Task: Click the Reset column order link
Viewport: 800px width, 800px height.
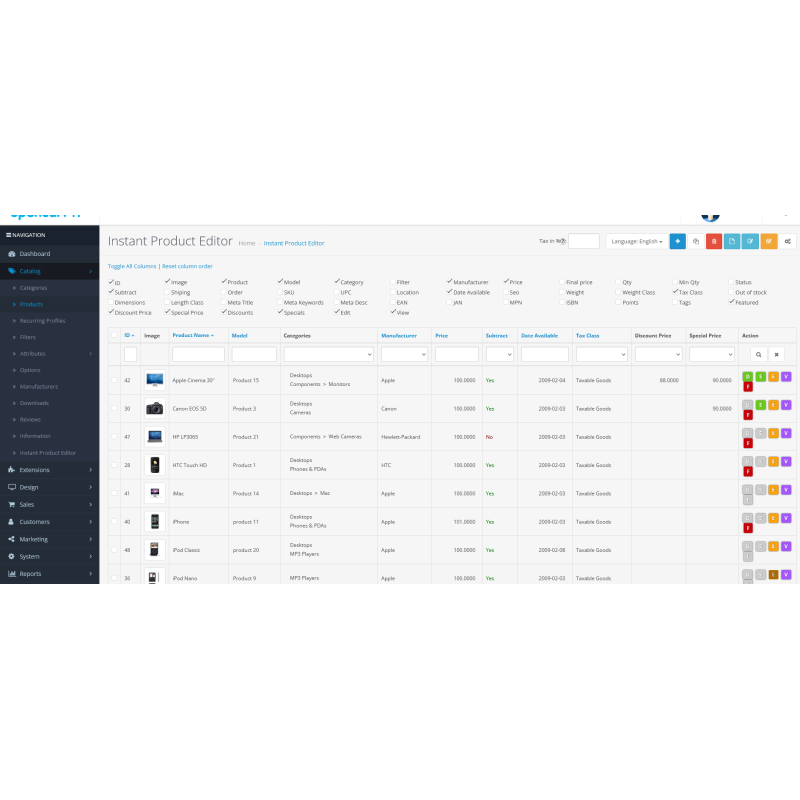Action: 187,266
